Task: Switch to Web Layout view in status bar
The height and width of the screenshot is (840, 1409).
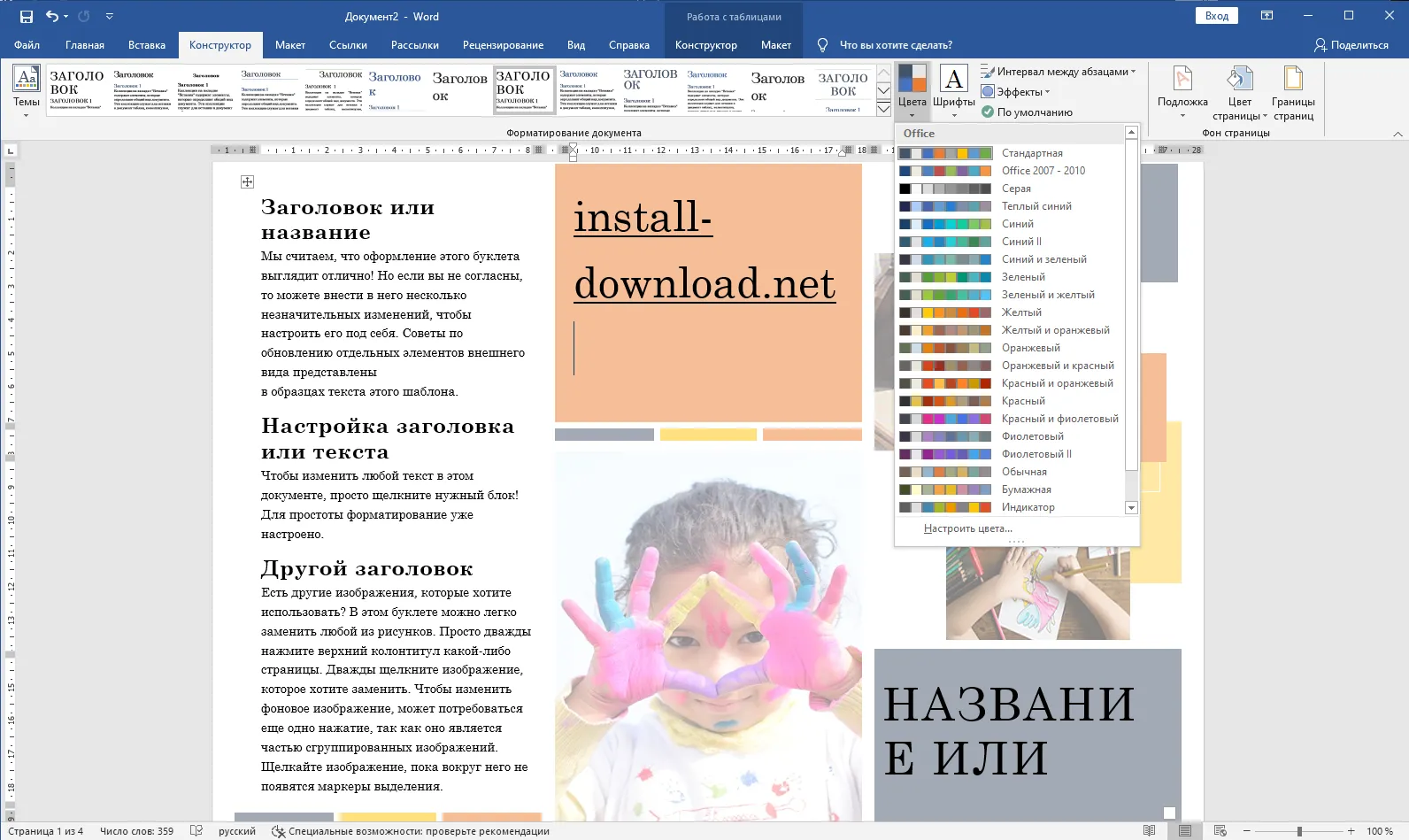Action: (1220, 830)
